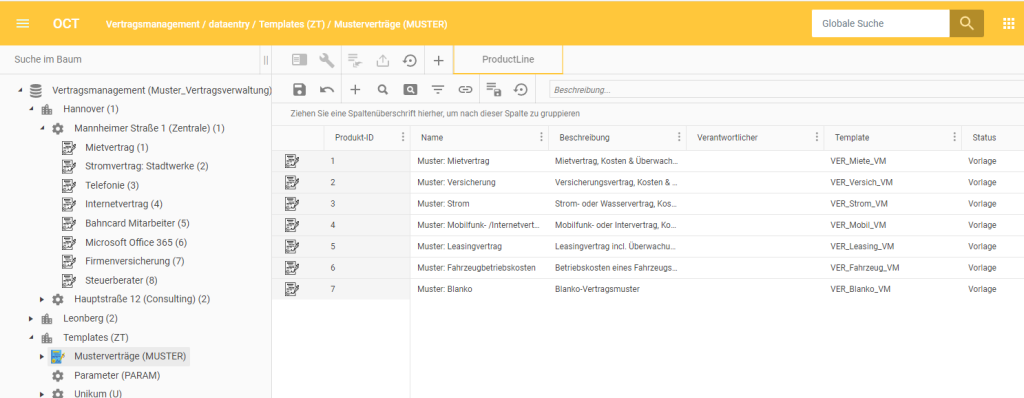Click into the Globale Suche field
Viewport: 1024px width, 398px height.
coord(880,24)
